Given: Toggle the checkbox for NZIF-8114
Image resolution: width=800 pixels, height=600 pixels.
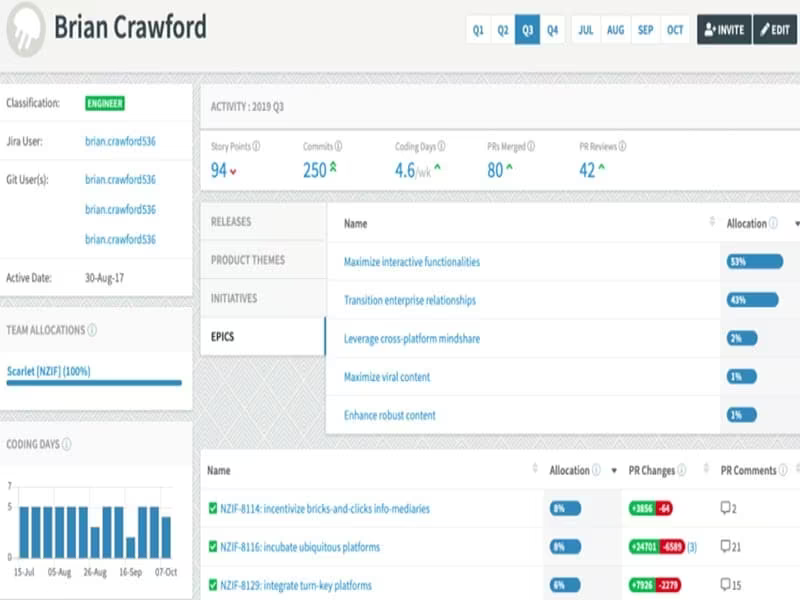Looking at the screenshot, I should click(x=213, y=508).
